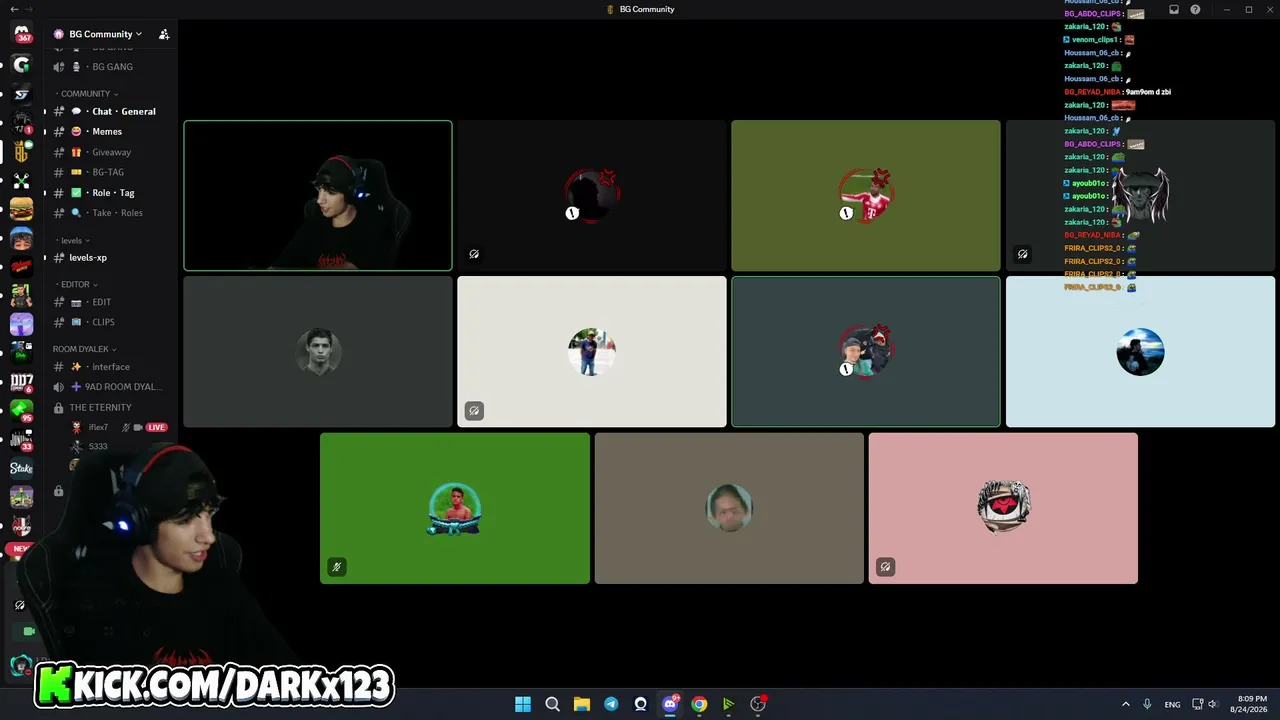1280x720 pixels.
Task: Focus the off-white participant tile
Action: pyautogui.click(x=592, y=352)
